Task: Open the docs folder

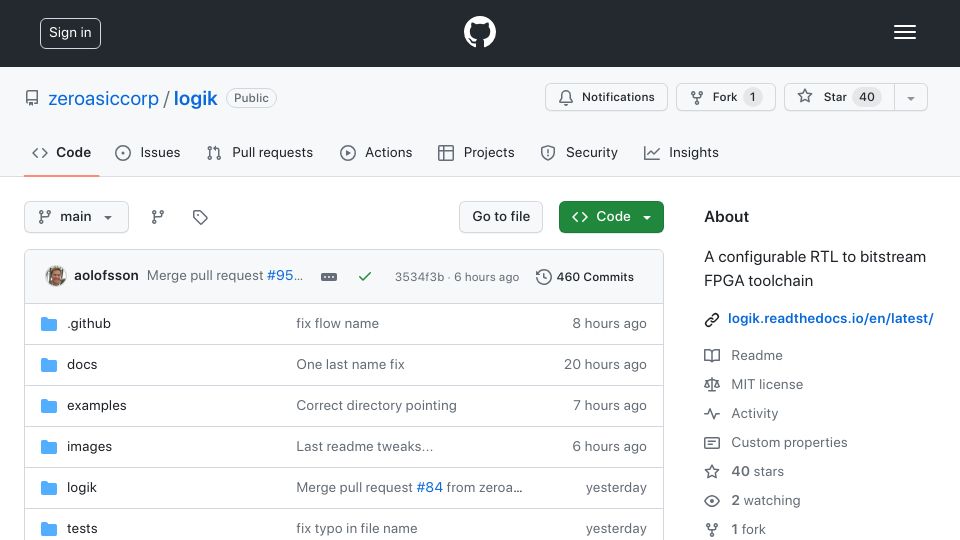Action: 82,364
